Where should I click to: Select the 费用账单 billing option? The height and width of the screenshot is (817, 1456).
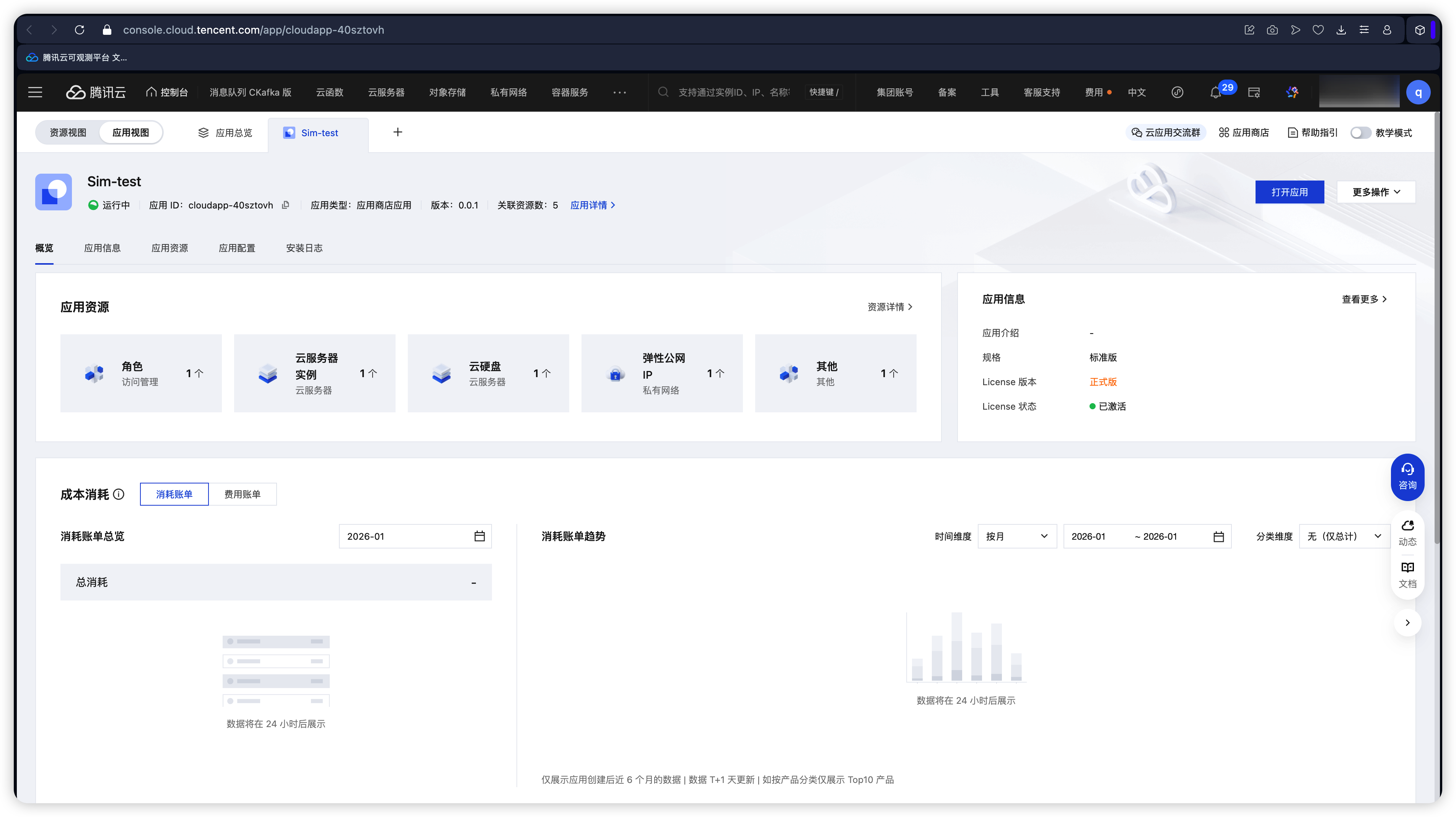pos(243,495)
